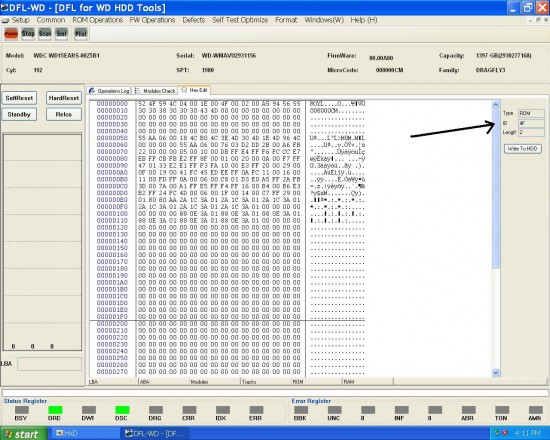
Task: Click the red Power toolbar icon
Action: (11, 34)
